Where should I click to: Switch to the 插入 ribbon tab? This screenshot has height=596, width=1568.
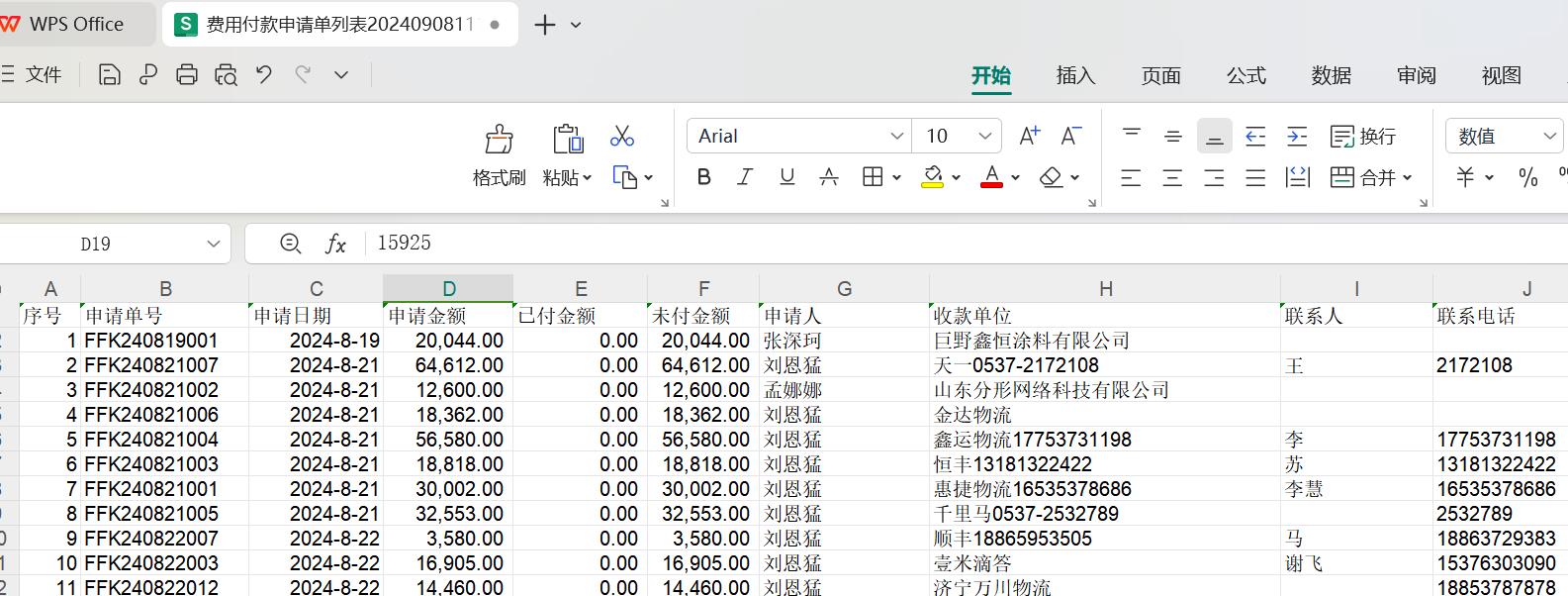[1075, 76]
